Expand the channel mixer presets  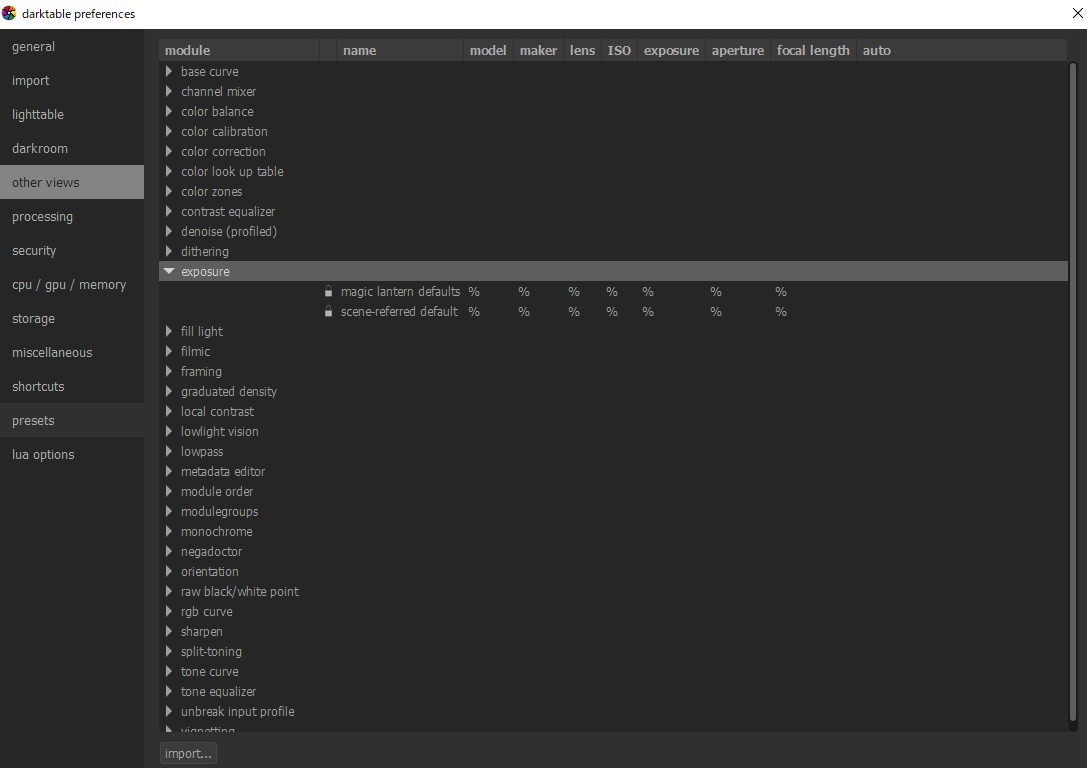(168, 91)
